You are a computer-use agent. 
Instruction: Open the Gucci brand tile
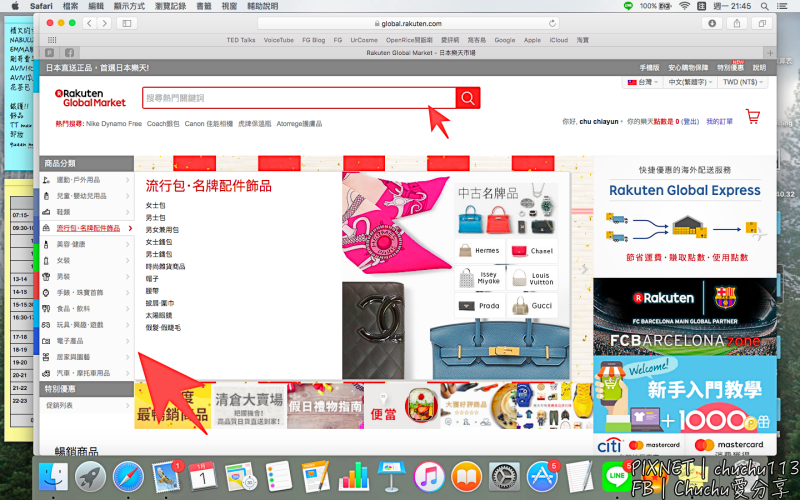[x=533, y=305]
